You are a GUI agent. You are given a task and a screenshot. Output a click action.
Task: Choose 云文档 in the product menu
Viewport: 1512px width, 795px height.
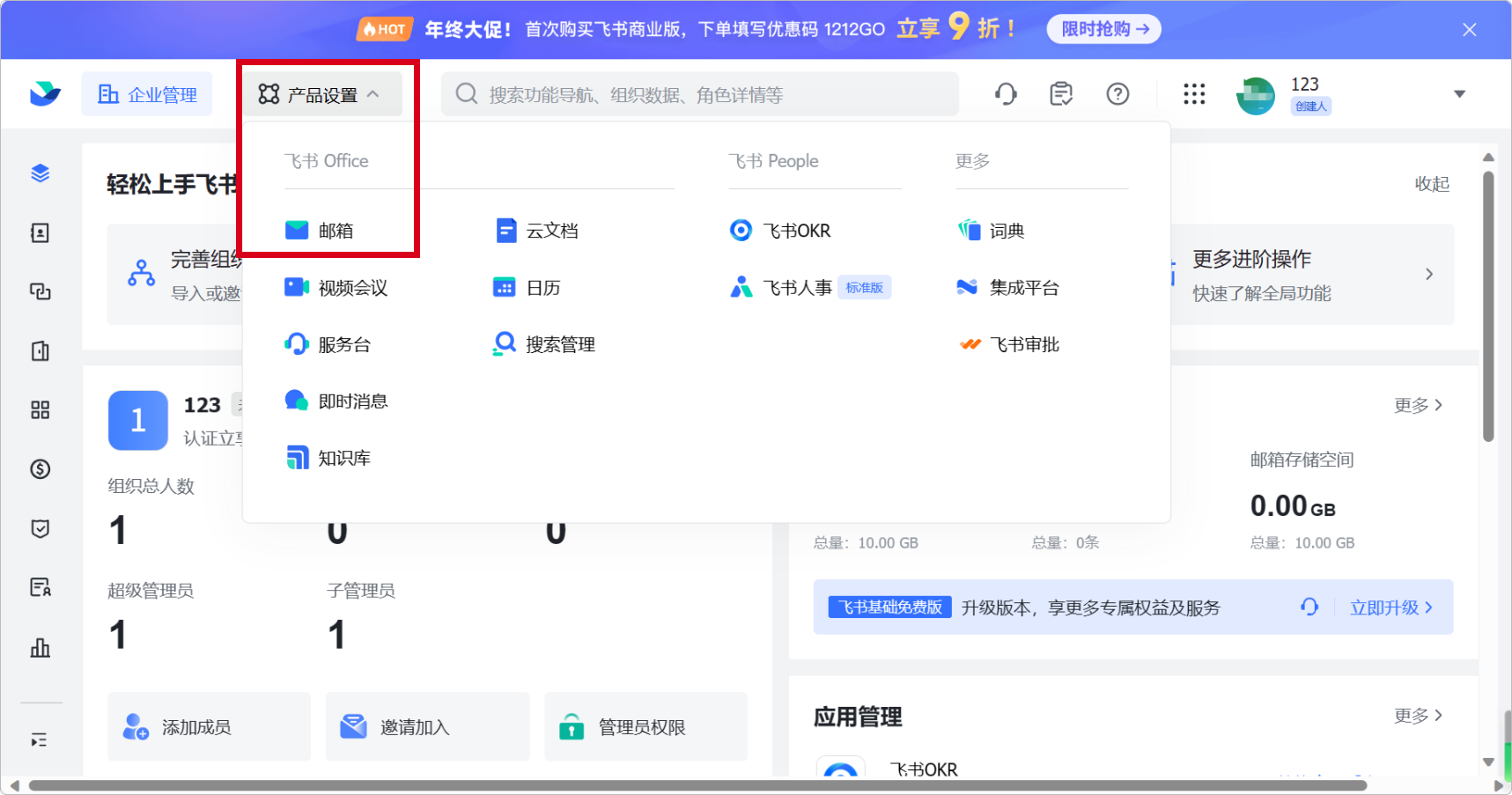pos(551,231)
